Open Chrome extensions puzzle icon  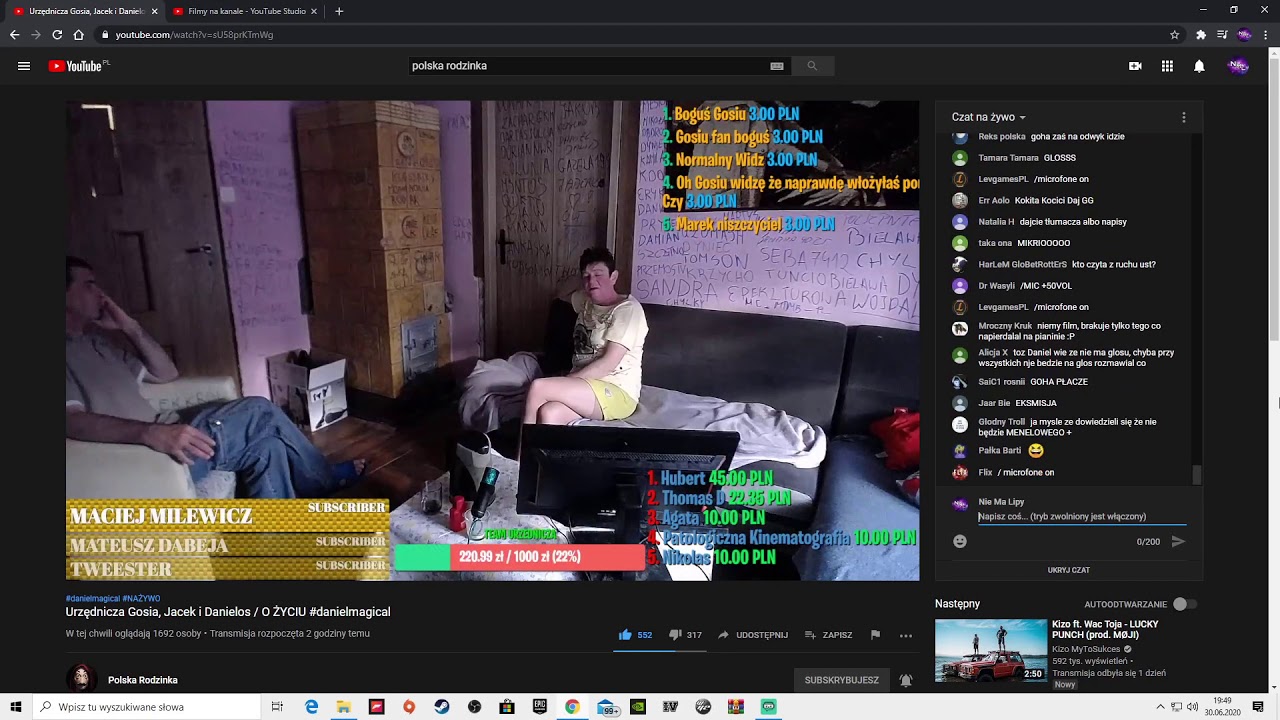click(x=1201, y=35)
